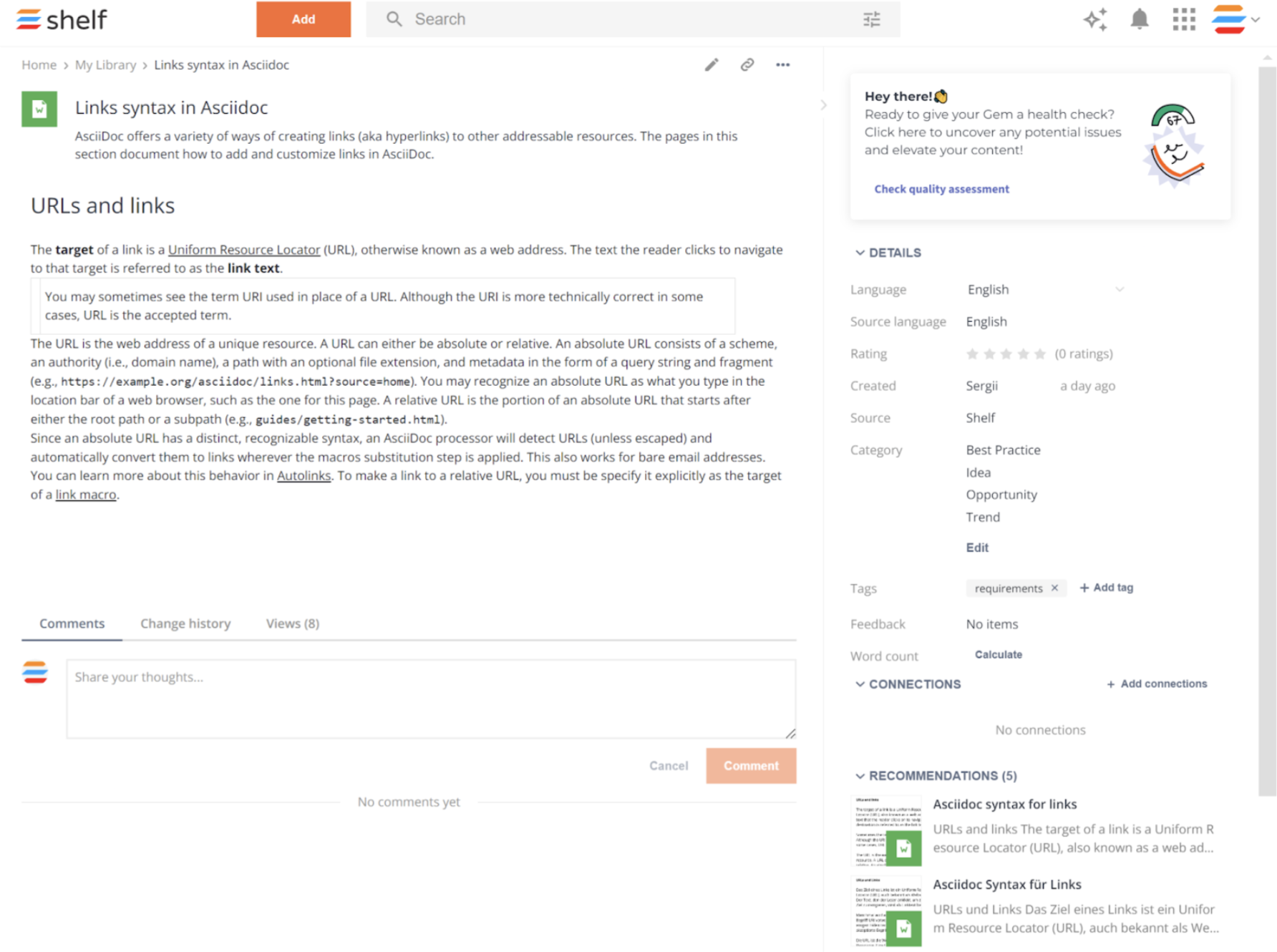Click the Share your thoughts textbox
Image resolution: width=1277 pixels, height=952 pixels.
pyautogui.click(x=431, y=699)
